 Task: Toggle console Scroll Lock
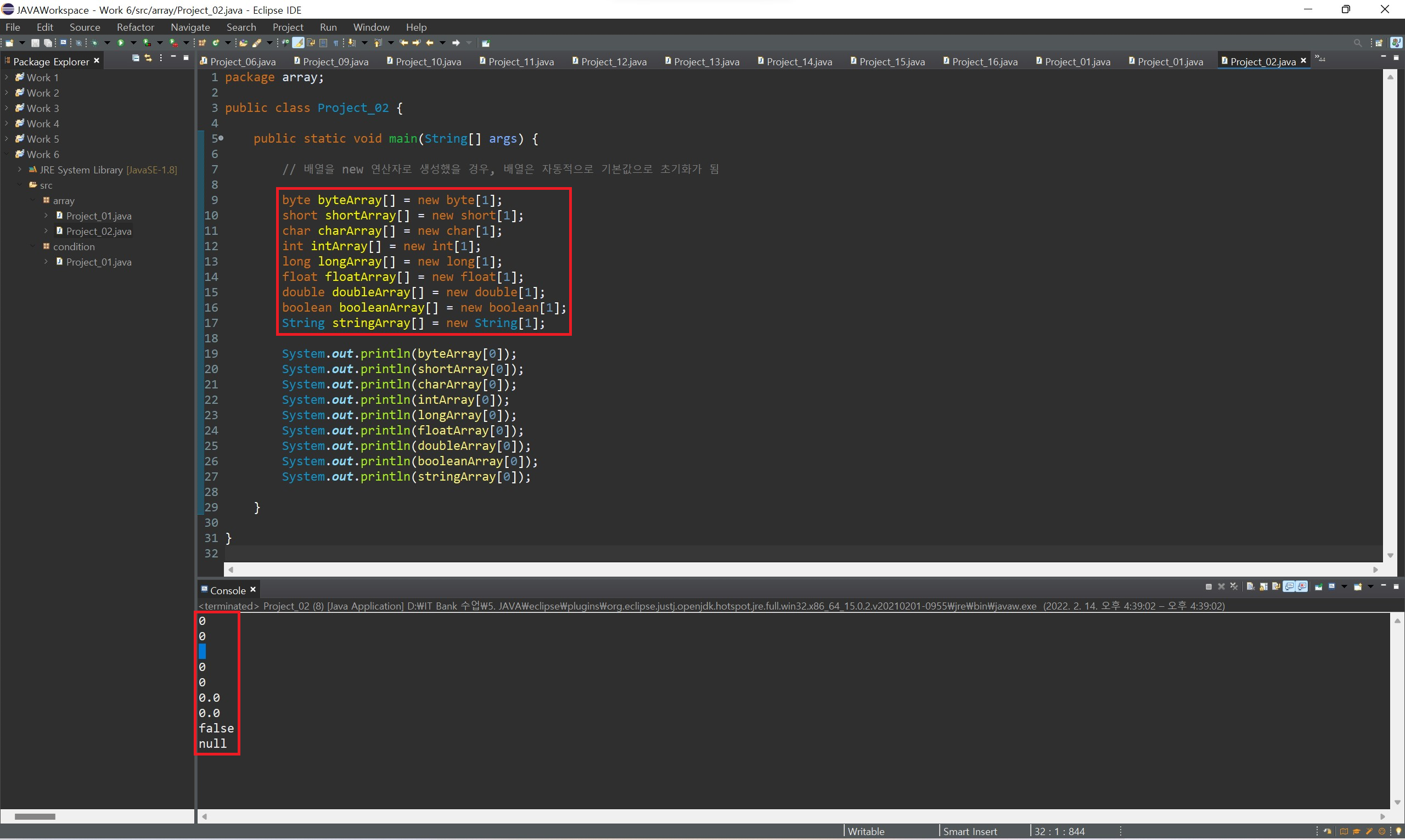[x=1263, y=587]
